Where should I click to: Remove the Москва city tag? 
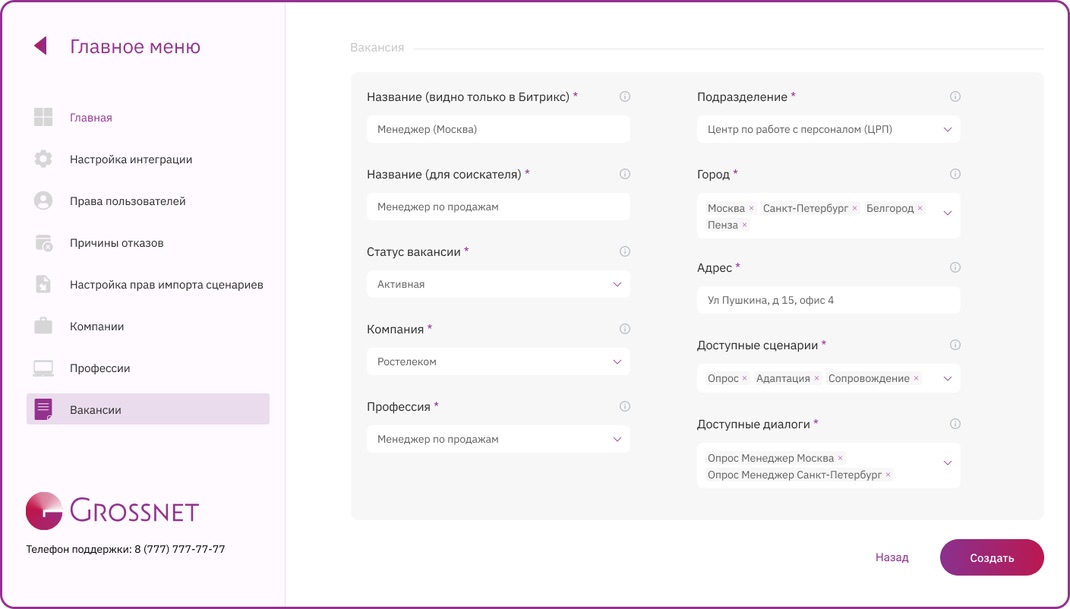[751, 208]
